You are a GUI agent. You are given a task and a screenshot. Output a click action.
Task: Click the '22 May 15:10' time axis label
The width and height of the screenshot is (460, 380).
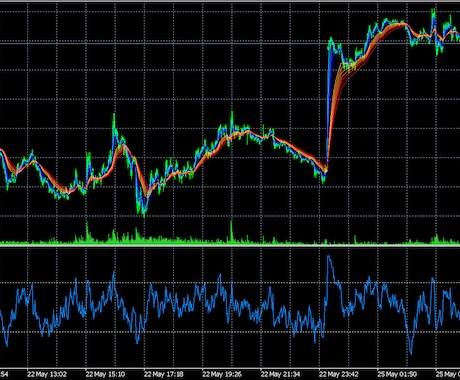[x=105, y=374]
